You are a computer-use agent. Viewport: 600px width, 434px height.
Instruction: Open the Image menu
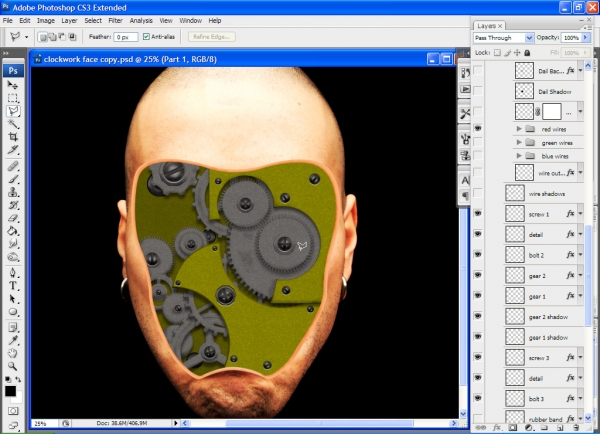46,21
